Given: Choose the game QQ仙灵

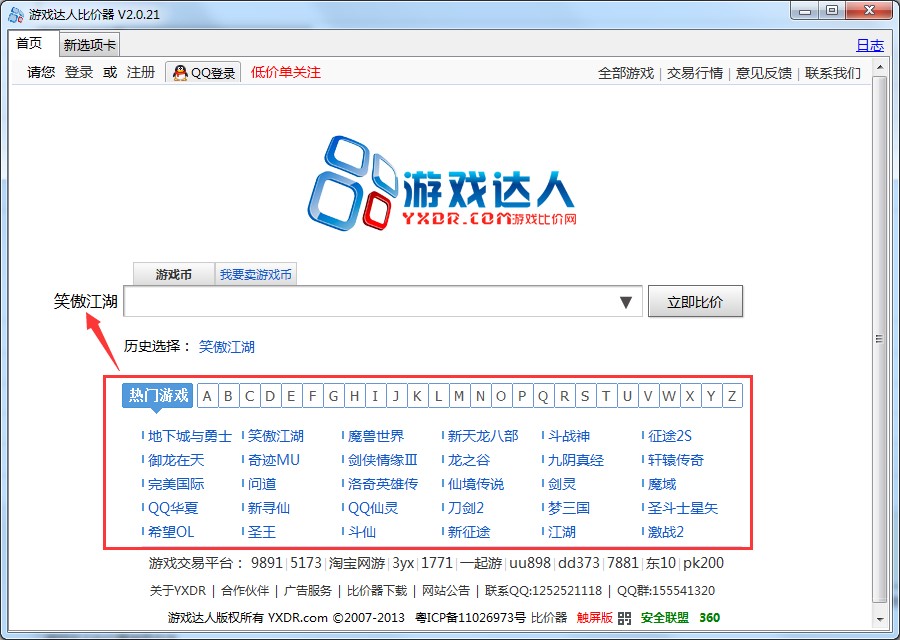Looking at the screenshot, I should tap(373, 509).
